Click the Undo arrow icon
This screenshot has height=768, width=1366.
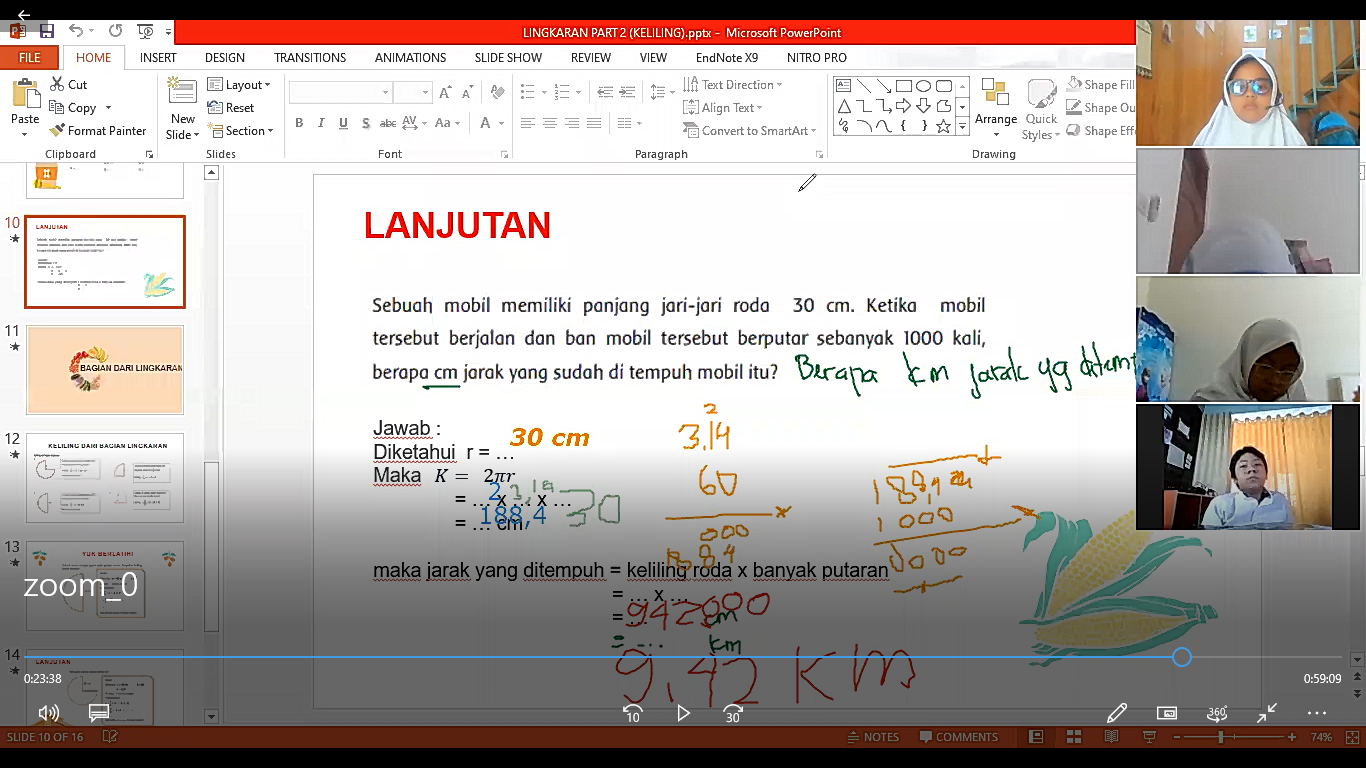77,31
